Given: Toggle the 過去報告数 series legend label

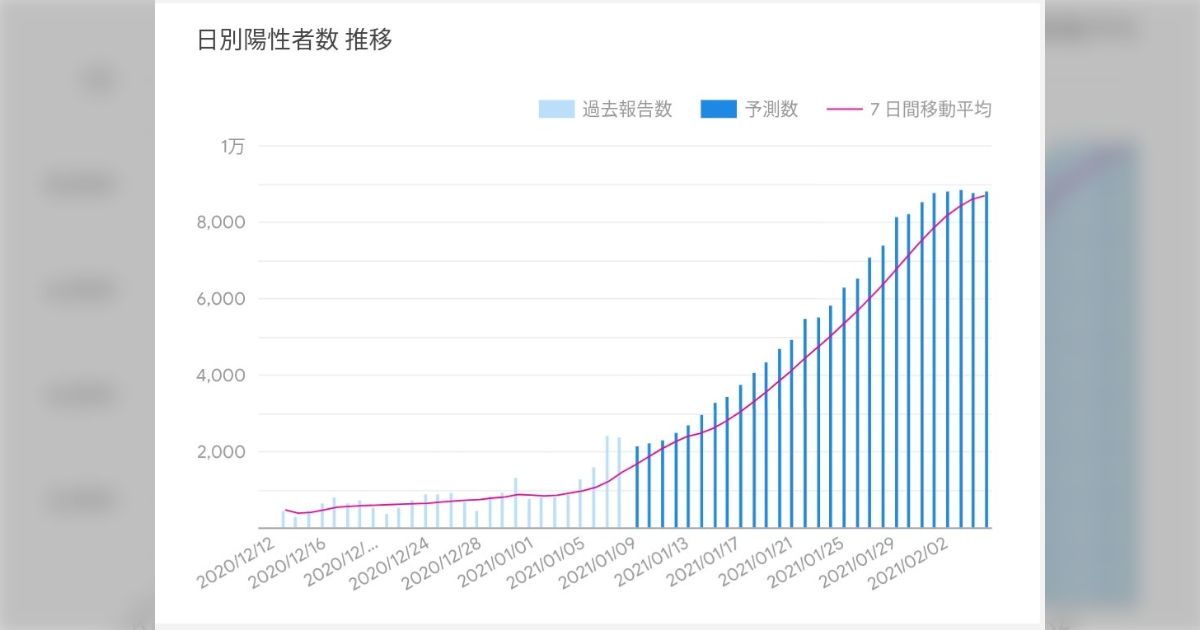Looking at the screenshot, I should click(627, 110).
